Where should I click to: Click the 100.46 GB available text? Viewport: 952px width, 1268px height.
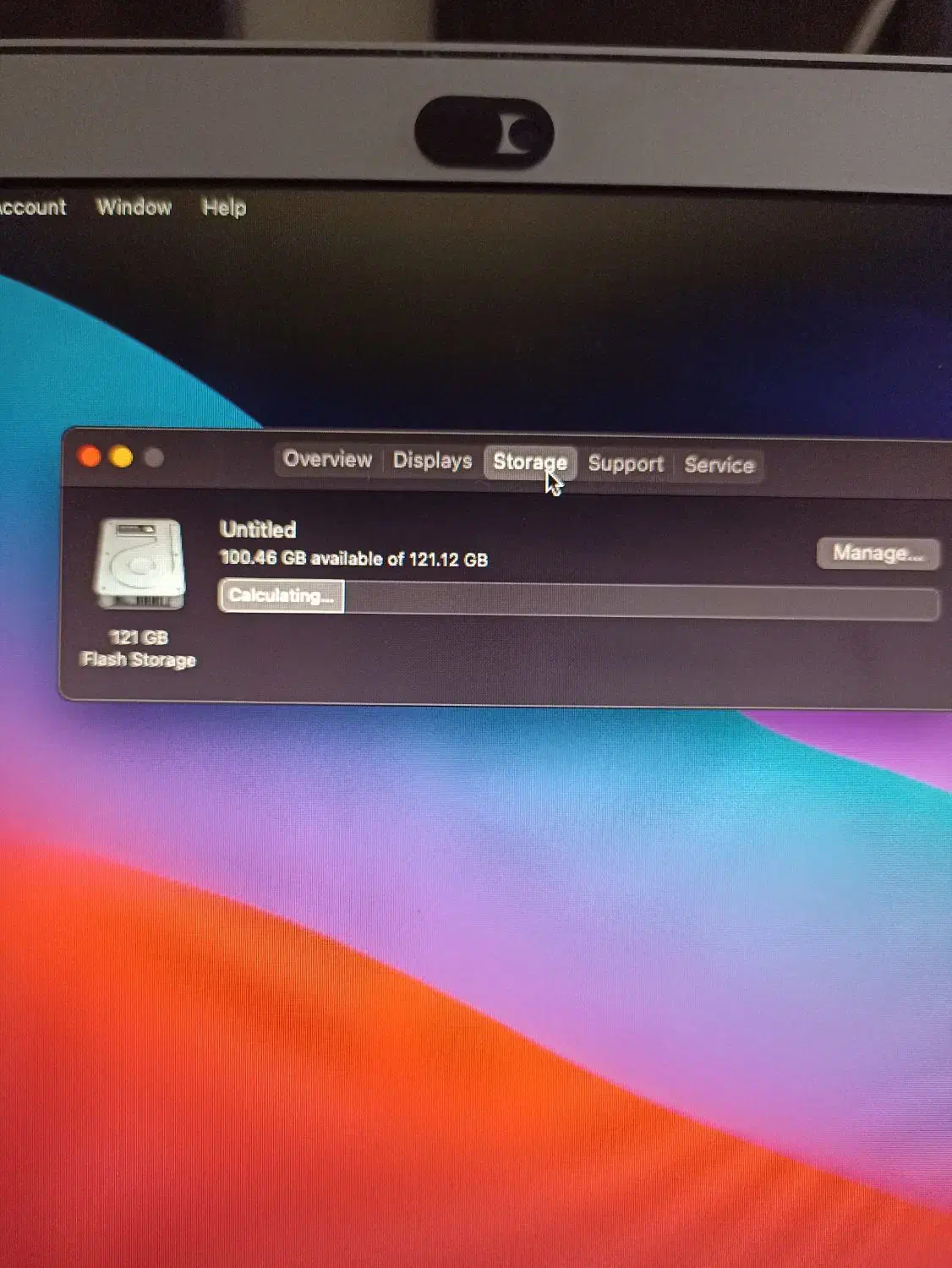[353, 558]
